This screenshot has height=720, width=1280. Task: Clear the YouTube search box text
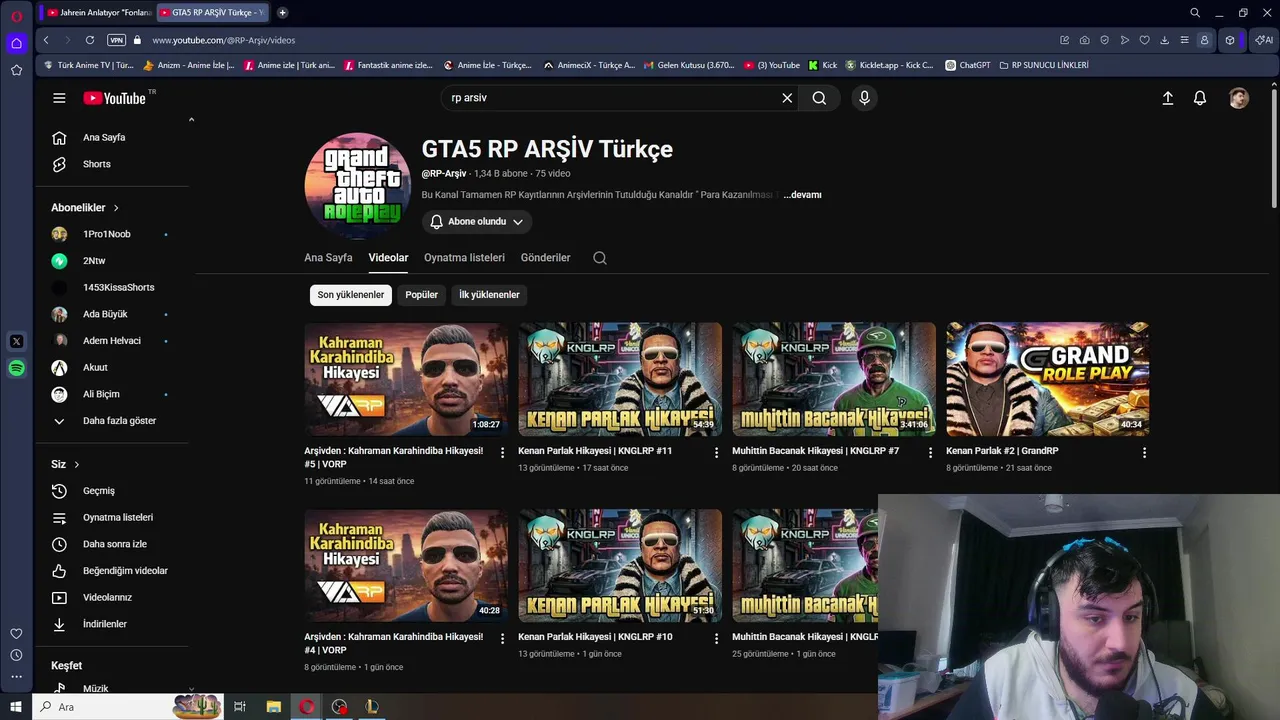tap(787, 98)
